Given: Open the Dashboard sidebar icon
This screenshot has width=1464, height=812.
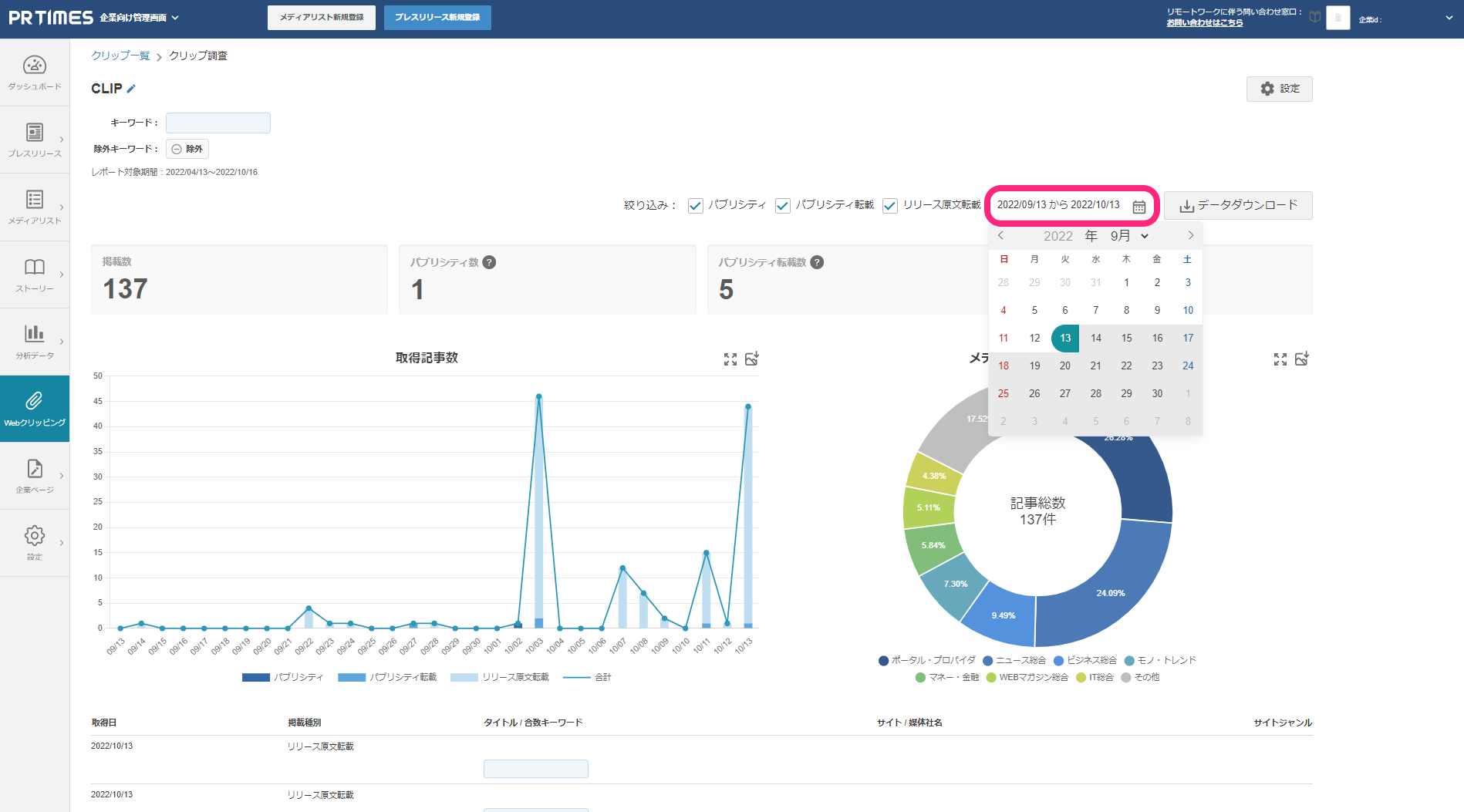Looking at the screenshot, I should [x=35, y=66].
